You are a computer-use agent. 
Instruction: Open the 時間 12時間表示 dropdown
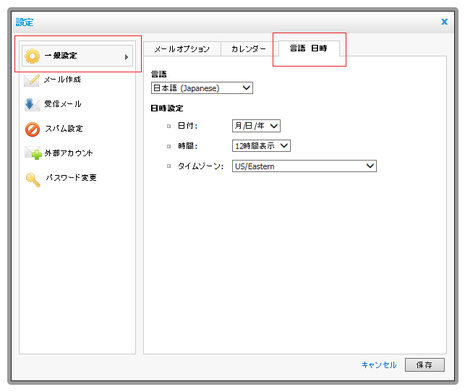[261, 146]
